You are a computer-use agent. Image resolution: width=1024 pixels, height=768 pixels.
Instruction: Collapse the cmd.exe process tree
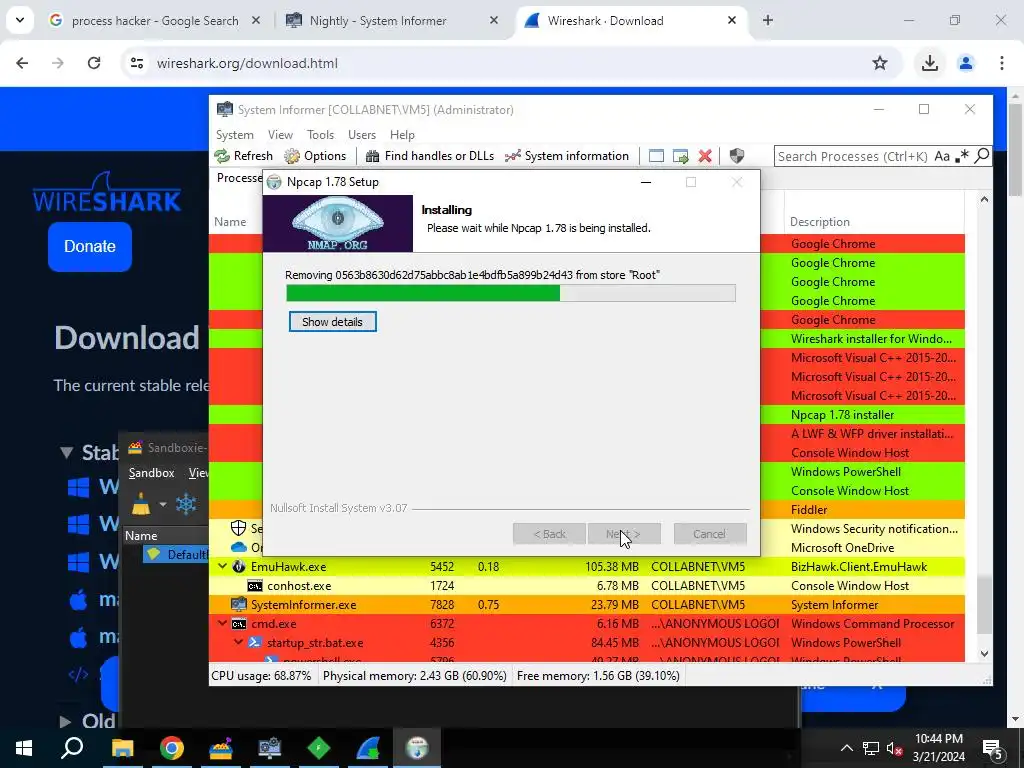223,623
